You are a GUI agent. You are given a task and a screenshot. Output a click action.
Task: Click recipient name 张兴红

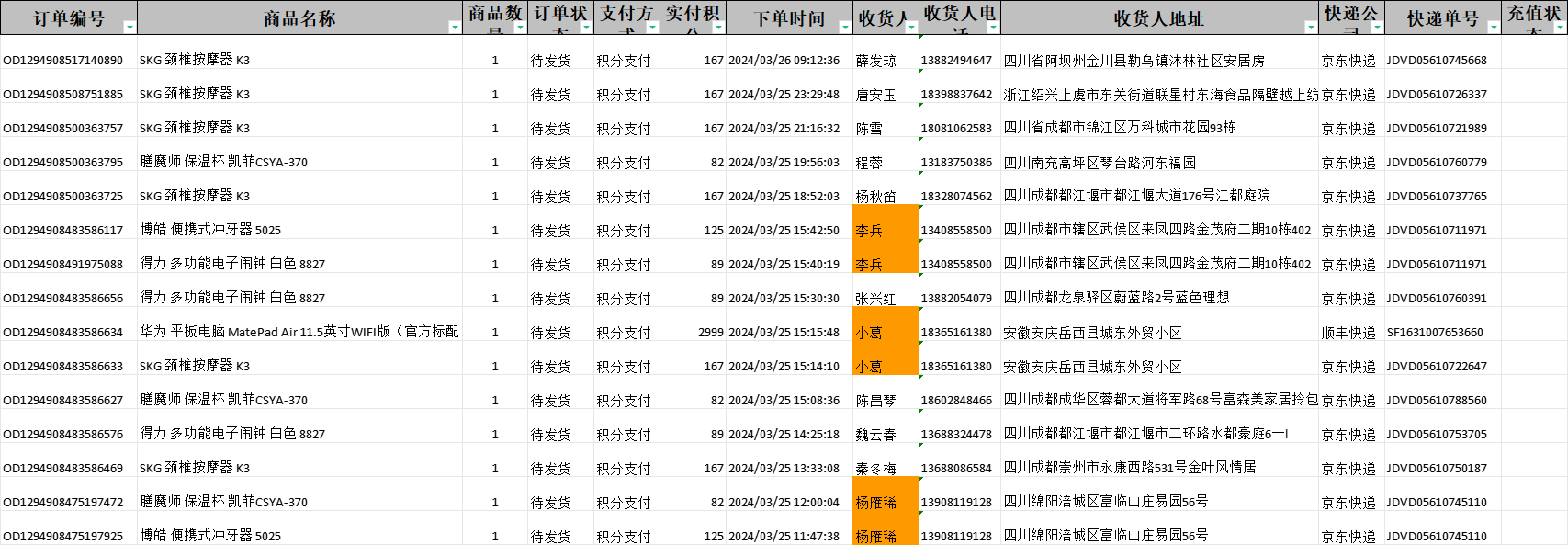[x=875, y=299]
